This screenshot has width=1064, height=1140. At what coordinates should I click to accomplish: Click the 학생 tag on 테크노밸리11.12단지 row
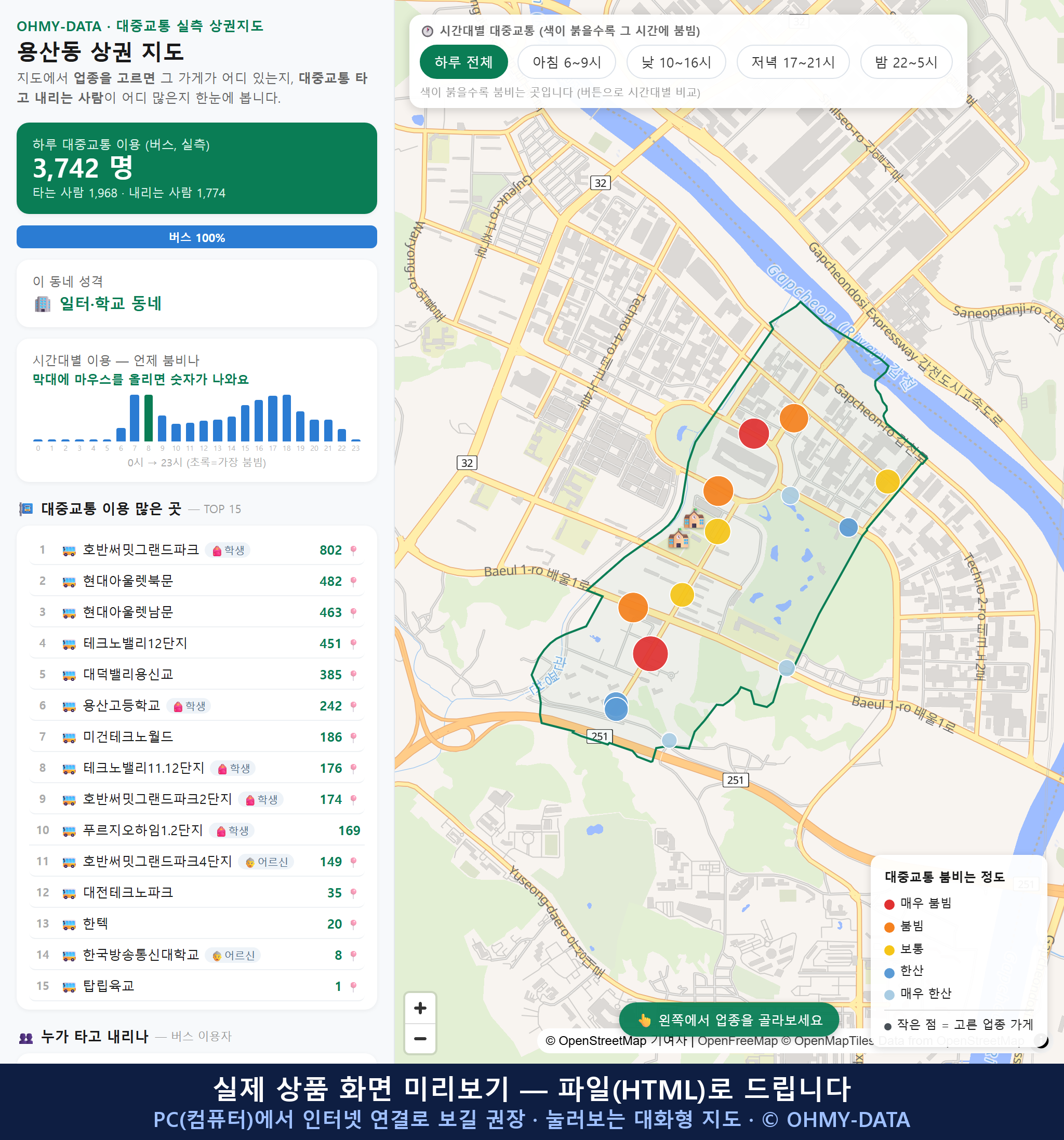pyautogui.click(x=233, y=769)
